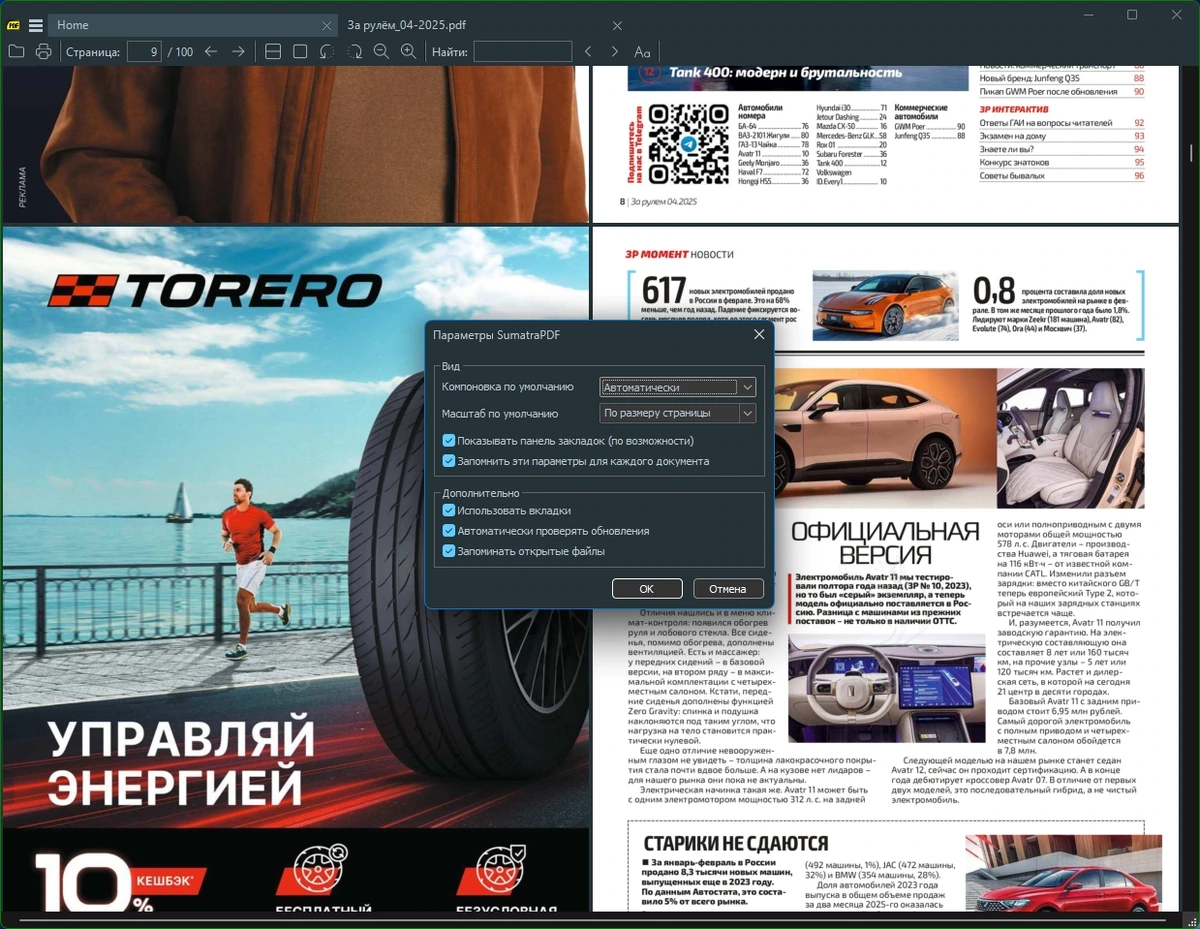
Task: Click the page number input field
Action: [144, 51]
